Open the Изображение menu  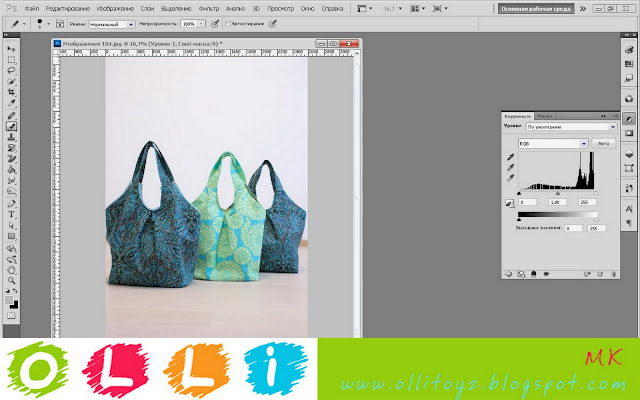115,8
